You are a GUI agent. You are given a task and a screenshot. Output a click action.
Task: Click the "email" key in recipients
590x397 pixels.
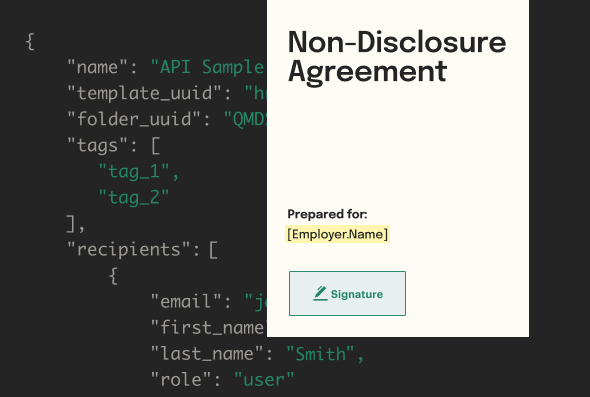click(x=186, y=302)
